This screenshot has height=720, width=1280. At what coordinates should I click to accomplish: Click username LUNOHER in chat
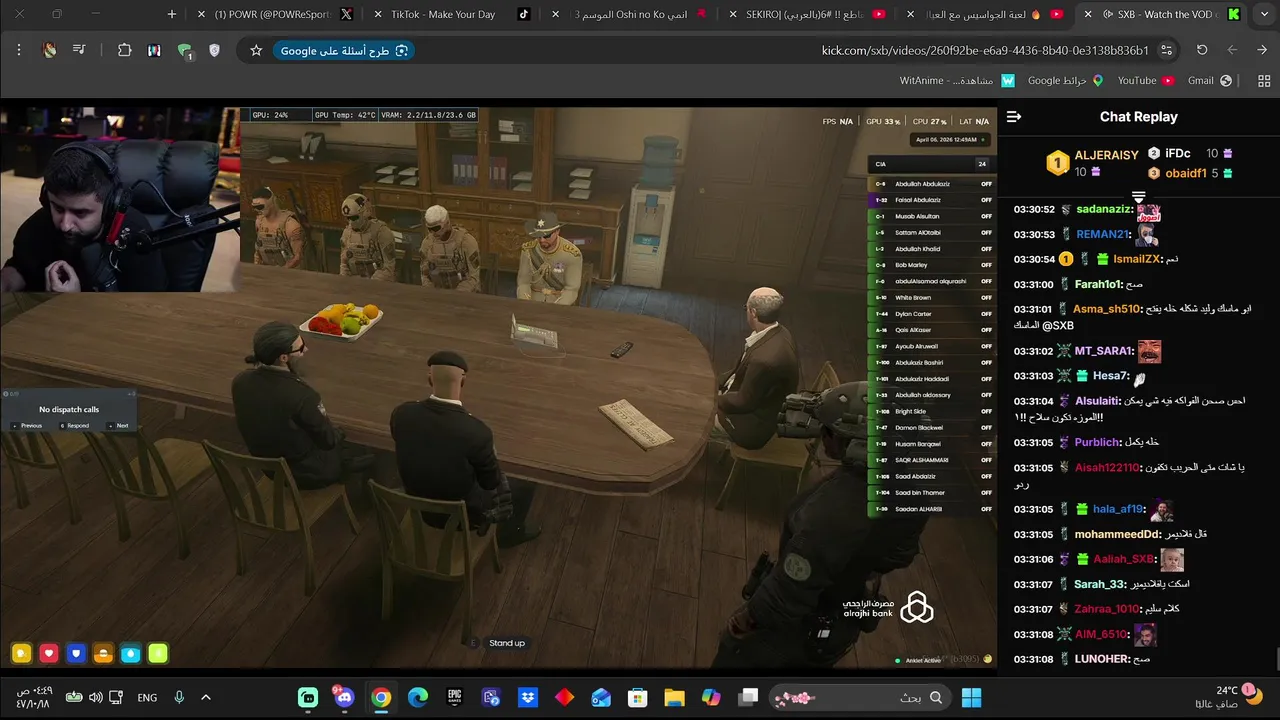click(x=1102, y=659)
